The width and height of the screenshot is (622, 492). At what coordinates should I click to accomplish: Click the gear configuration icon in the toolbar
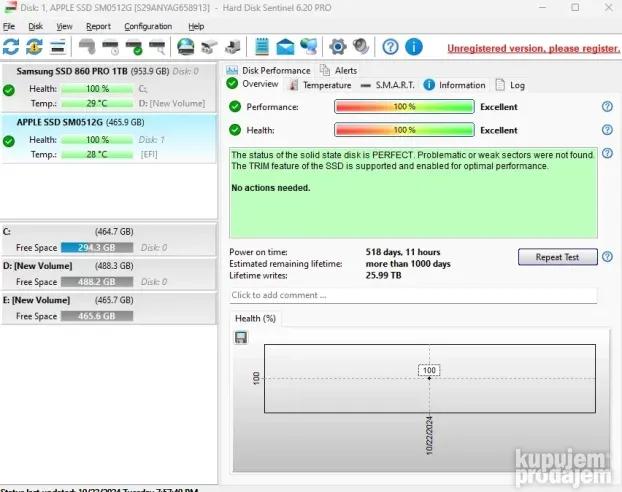click(x=338, y=47)
